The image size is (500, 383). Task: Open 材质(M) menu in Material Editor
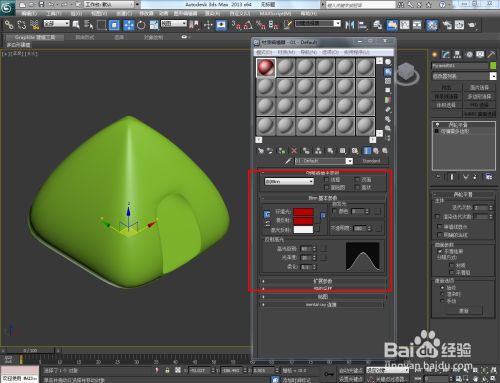tap(286, 52)
